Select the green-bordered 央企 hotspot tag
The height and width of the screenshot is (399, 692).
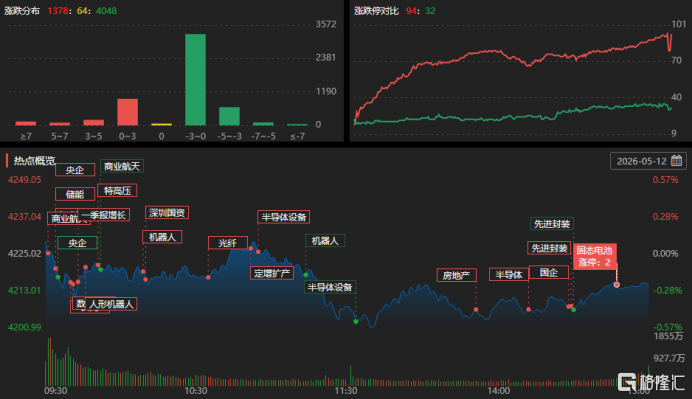point(77,243)
